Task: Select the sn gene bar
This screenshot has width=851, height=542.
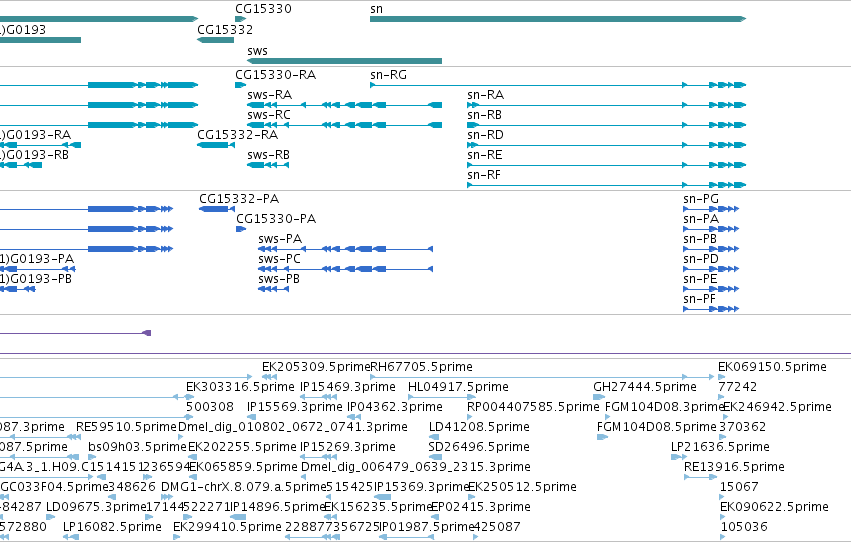Action: pos(558,19)
